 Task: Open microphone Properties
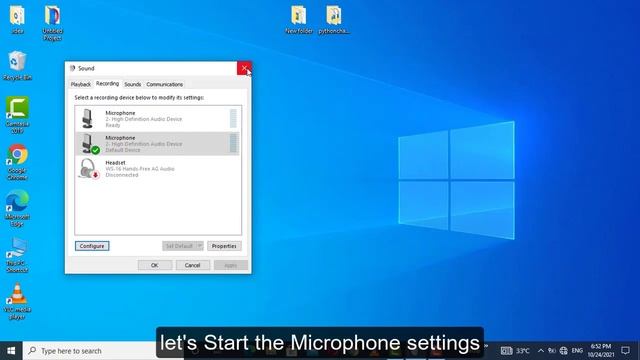pos(224,246)
